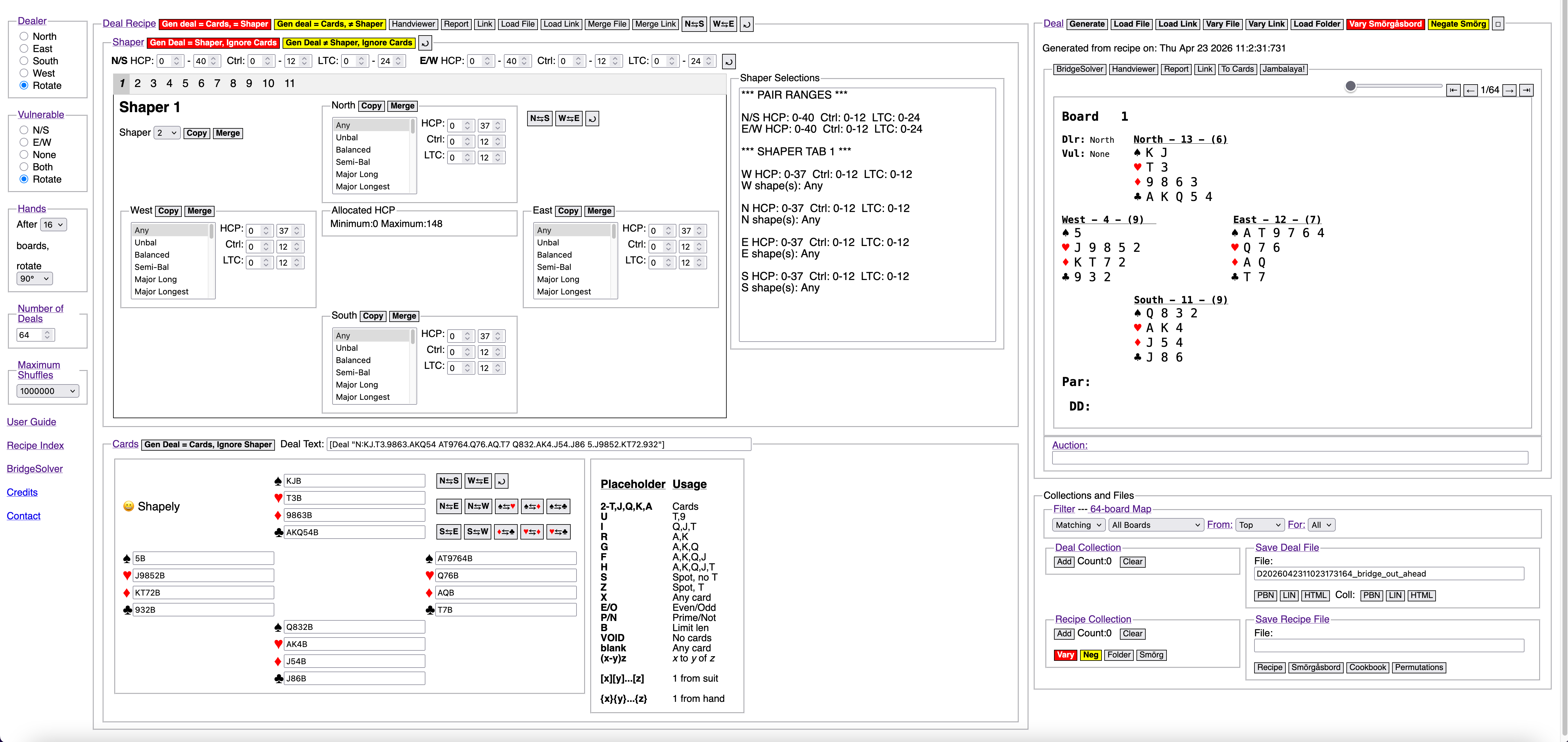Screen dimensions: 1568x742
Task: Select South as dealer
Action: [x=24, y=61]
